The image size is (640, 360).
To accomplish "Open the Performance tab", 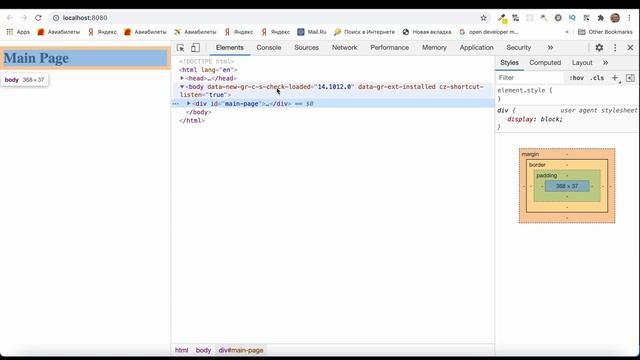I will 389,47.
